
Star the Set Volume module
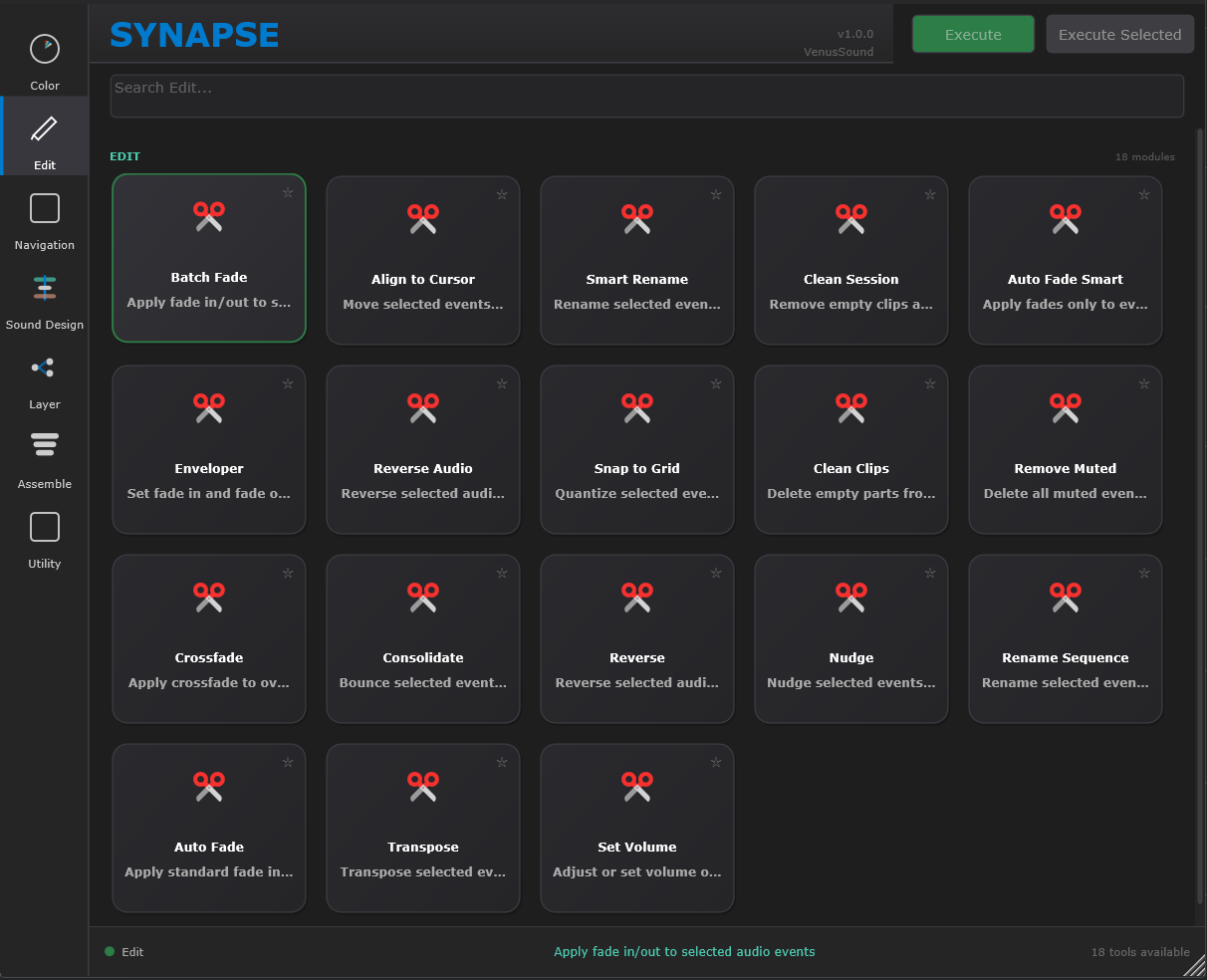pyautogui.click(x=716, y=763)
